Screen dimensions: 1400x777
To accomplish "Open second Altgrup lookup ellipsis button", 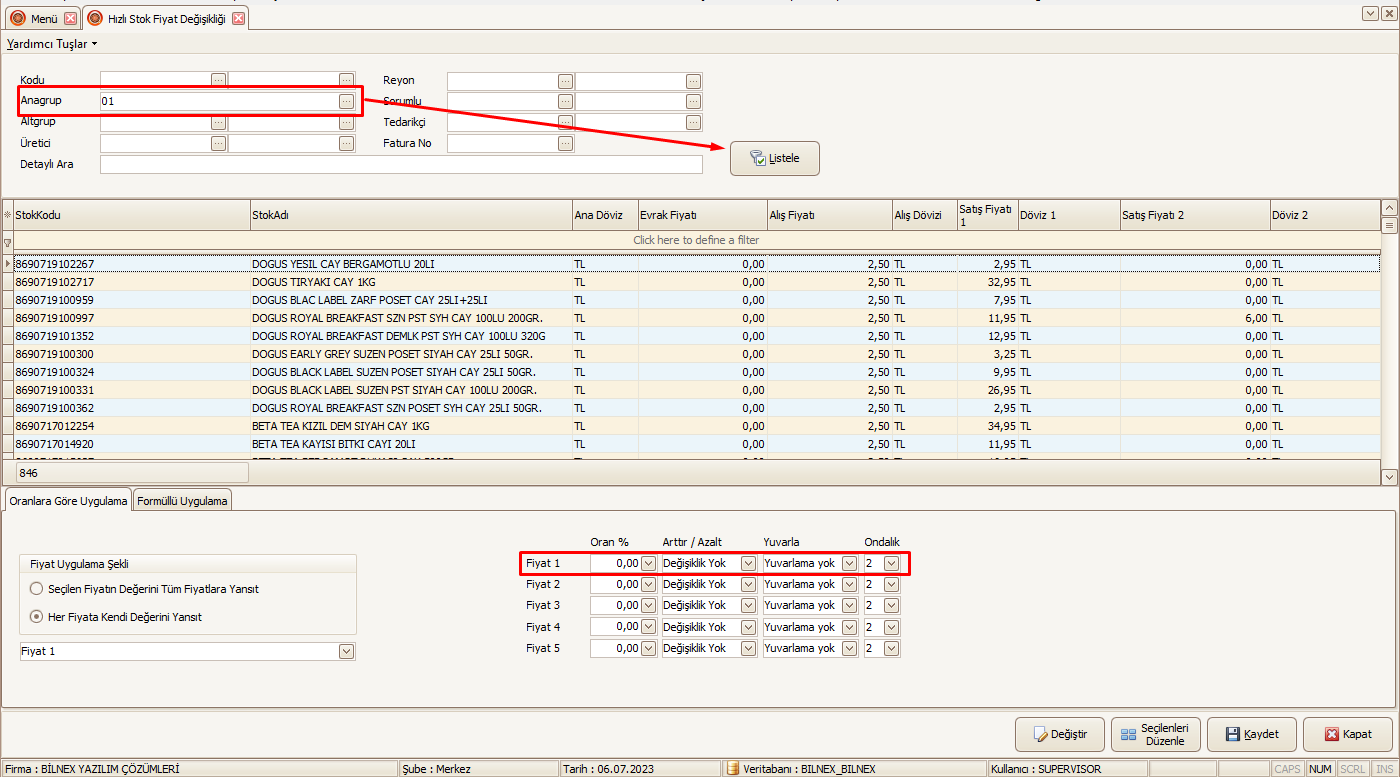I will [x=346, y=122].
